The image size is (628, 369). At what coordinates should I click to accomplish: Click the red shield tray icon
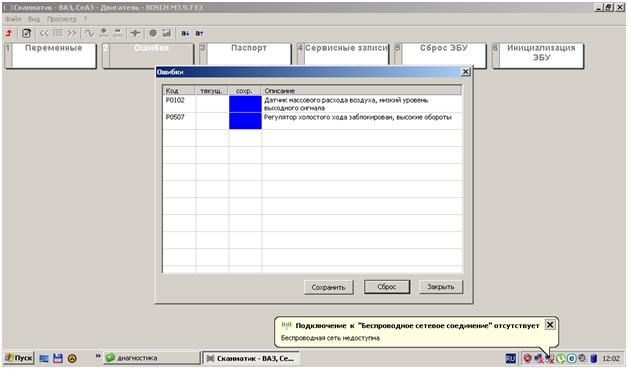528,359
